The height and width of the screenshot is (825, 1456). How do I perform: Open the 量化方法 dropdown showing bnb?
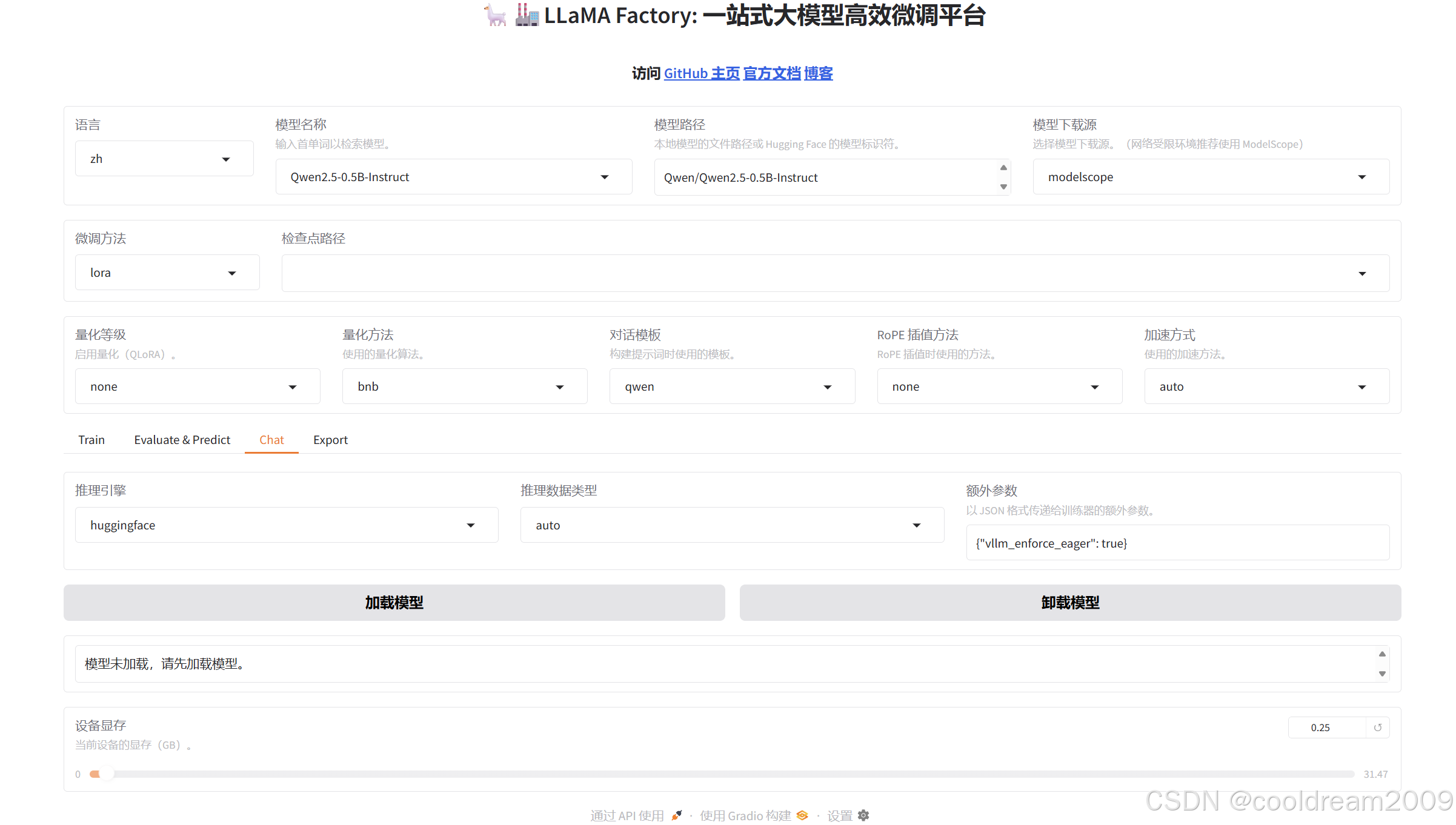click(x=465, y=386)
